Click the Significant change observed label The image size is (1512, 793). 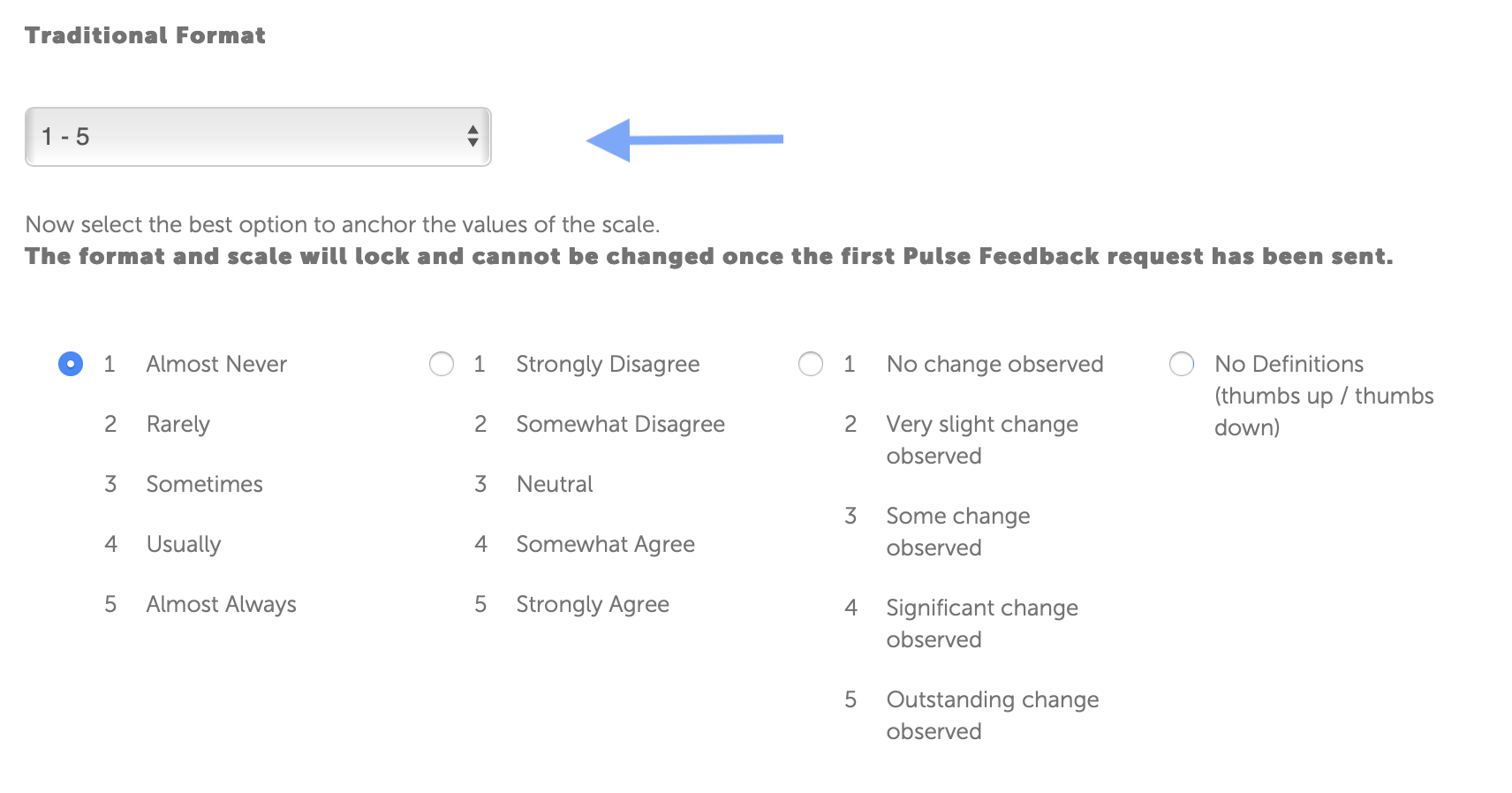981,623
